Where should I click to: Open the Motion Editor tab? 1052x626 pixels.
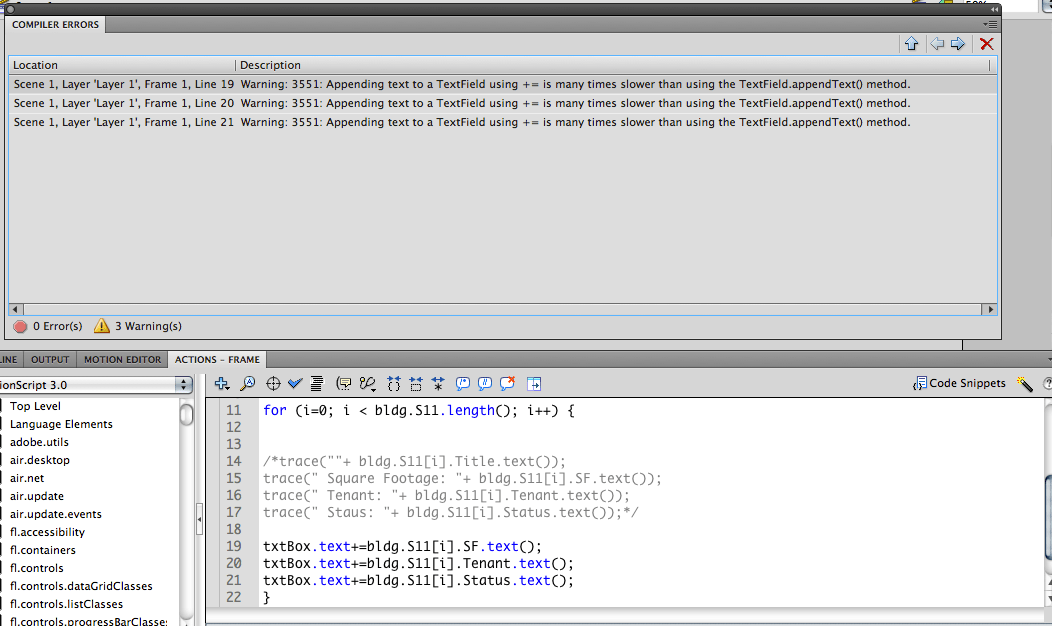pos(123,359)
